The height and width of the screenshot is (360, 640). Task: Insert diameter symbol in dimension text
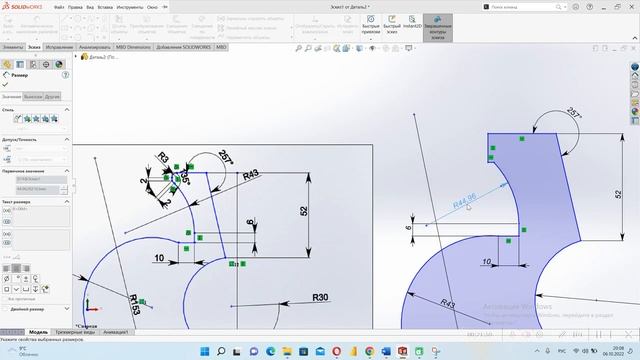[x=7, y=279]
